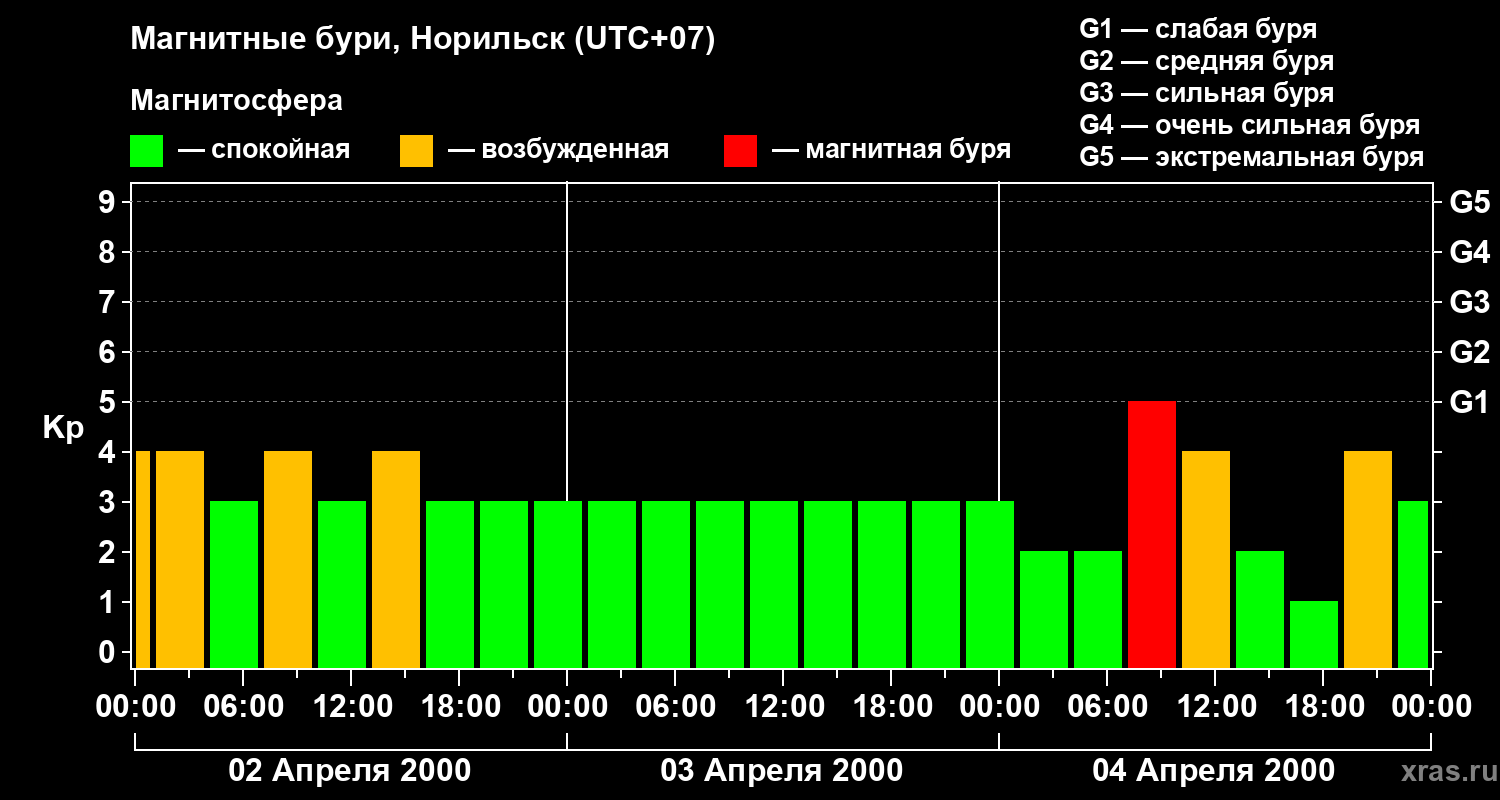
Task: Click 'G5 — экстремальная буря' description
Action: coord(1252,157)
